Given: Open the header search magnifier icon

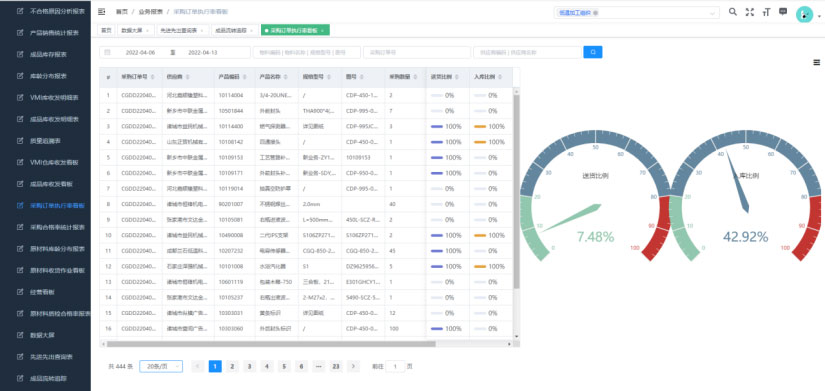Looking at the screenshot, I should pyautogui.click(x=732, y=12).
